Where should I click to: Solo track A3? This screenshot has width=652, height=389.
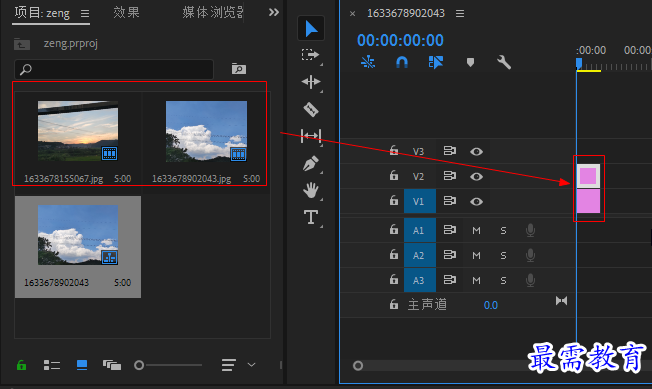pos(503,280)
